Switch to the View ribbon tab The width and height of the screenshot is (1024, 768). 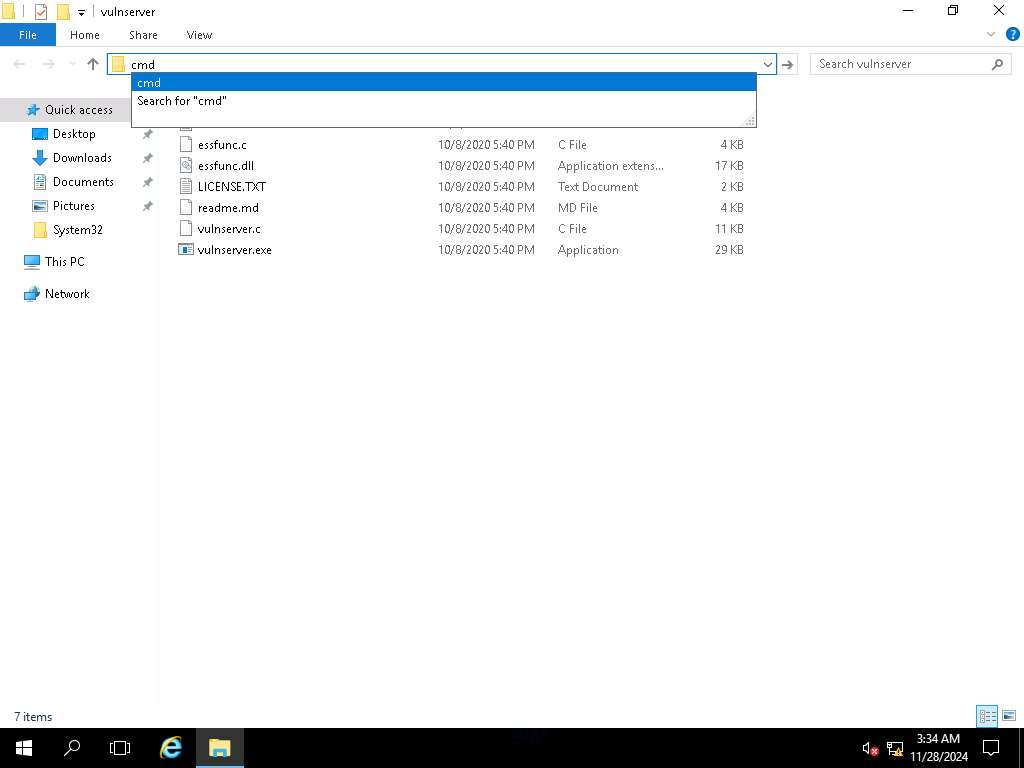[199, 35]
